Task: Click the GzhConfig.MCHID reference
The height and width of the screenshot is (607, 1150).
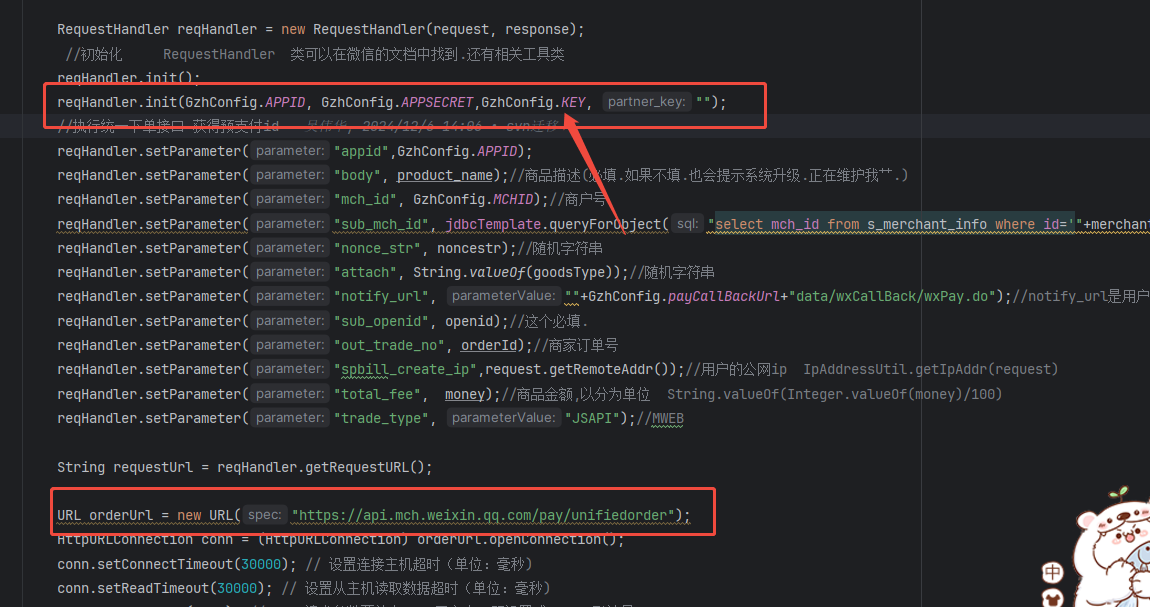Action: (x=473, y=199)
